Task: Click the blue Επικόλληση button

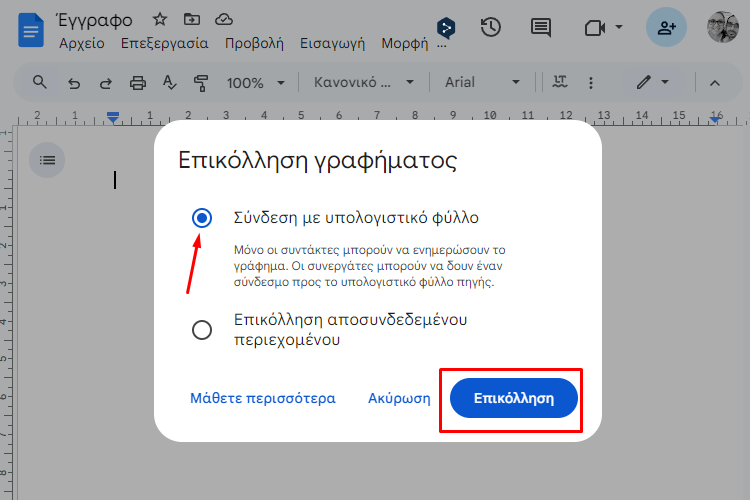Action: tap(514, 398)
